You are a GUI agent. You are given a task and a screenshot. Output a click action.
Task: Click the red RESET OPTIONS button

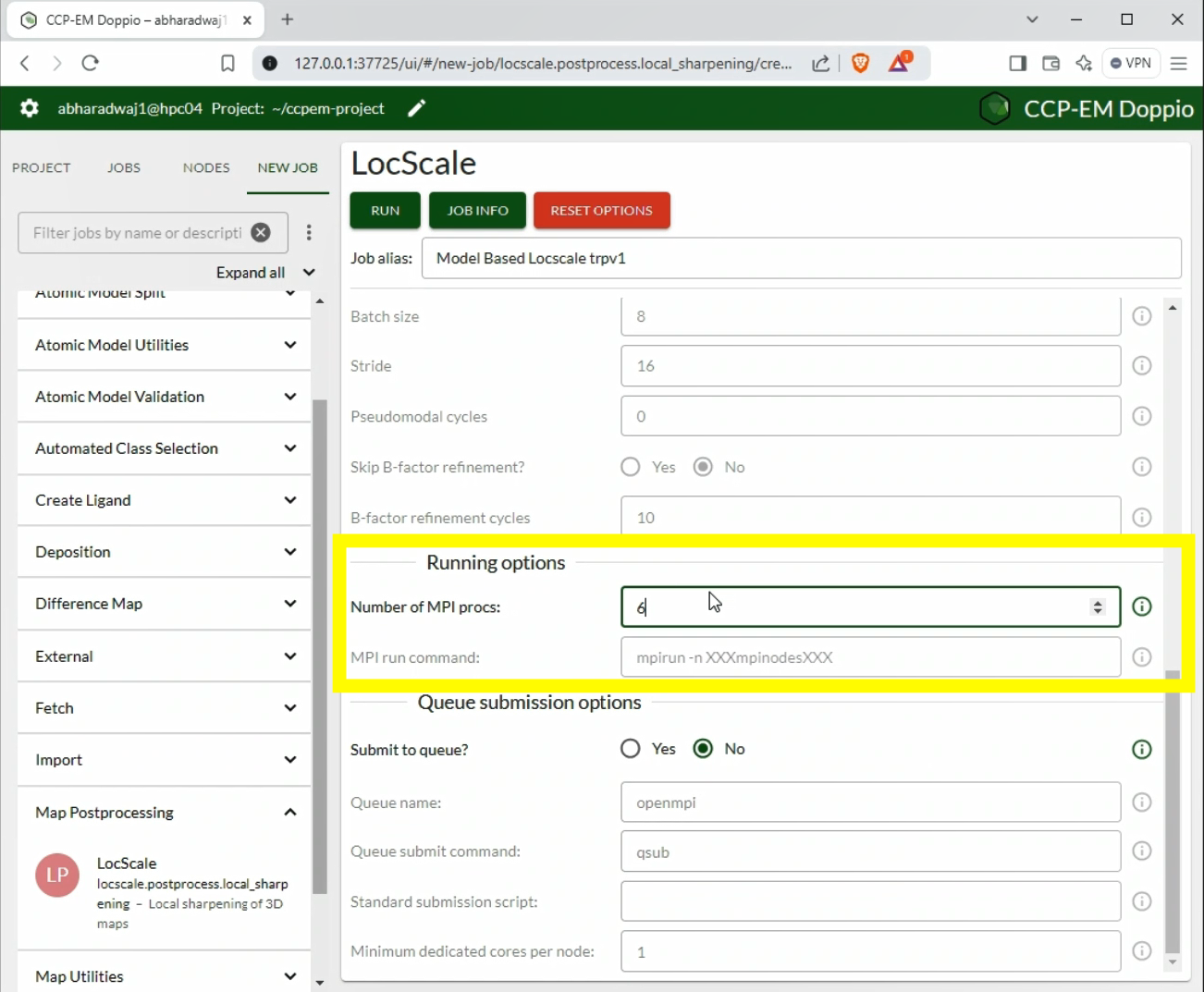pos(602,210)
